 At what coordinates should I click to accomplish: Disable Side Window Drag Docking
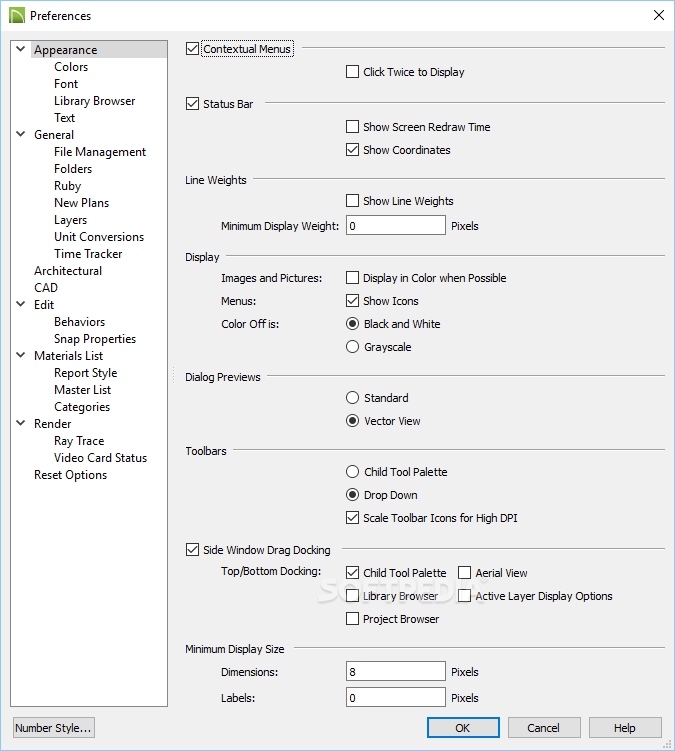tap(192, 550)
